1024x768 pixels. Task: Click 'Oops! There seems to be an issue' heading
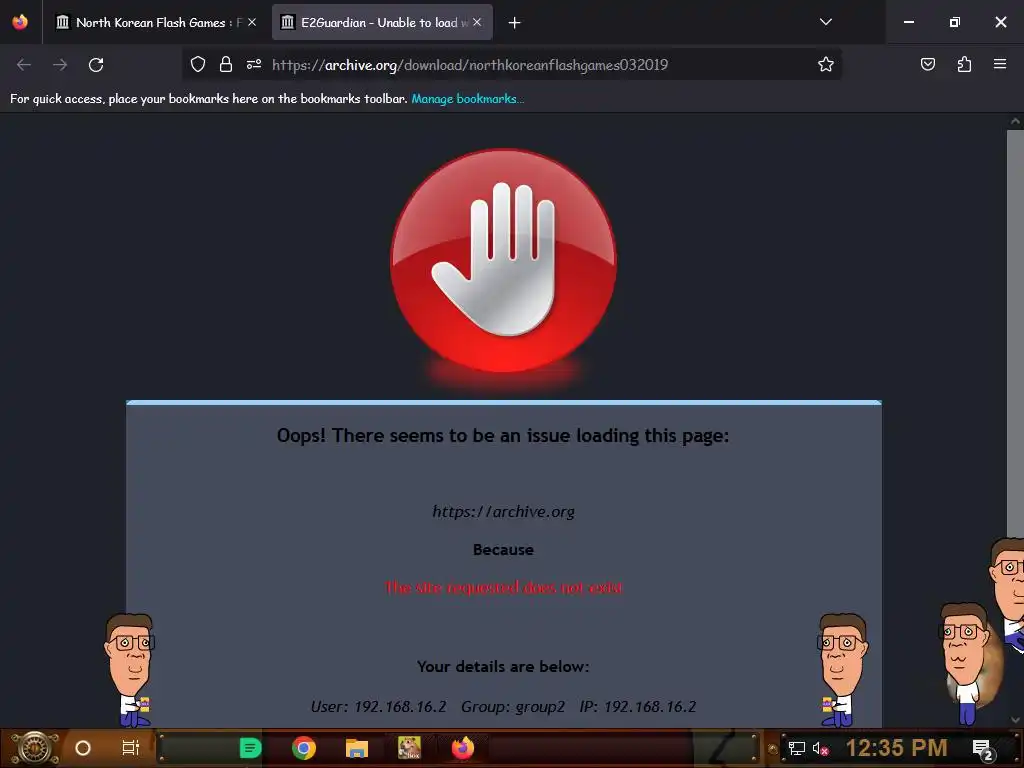(503, 436)
